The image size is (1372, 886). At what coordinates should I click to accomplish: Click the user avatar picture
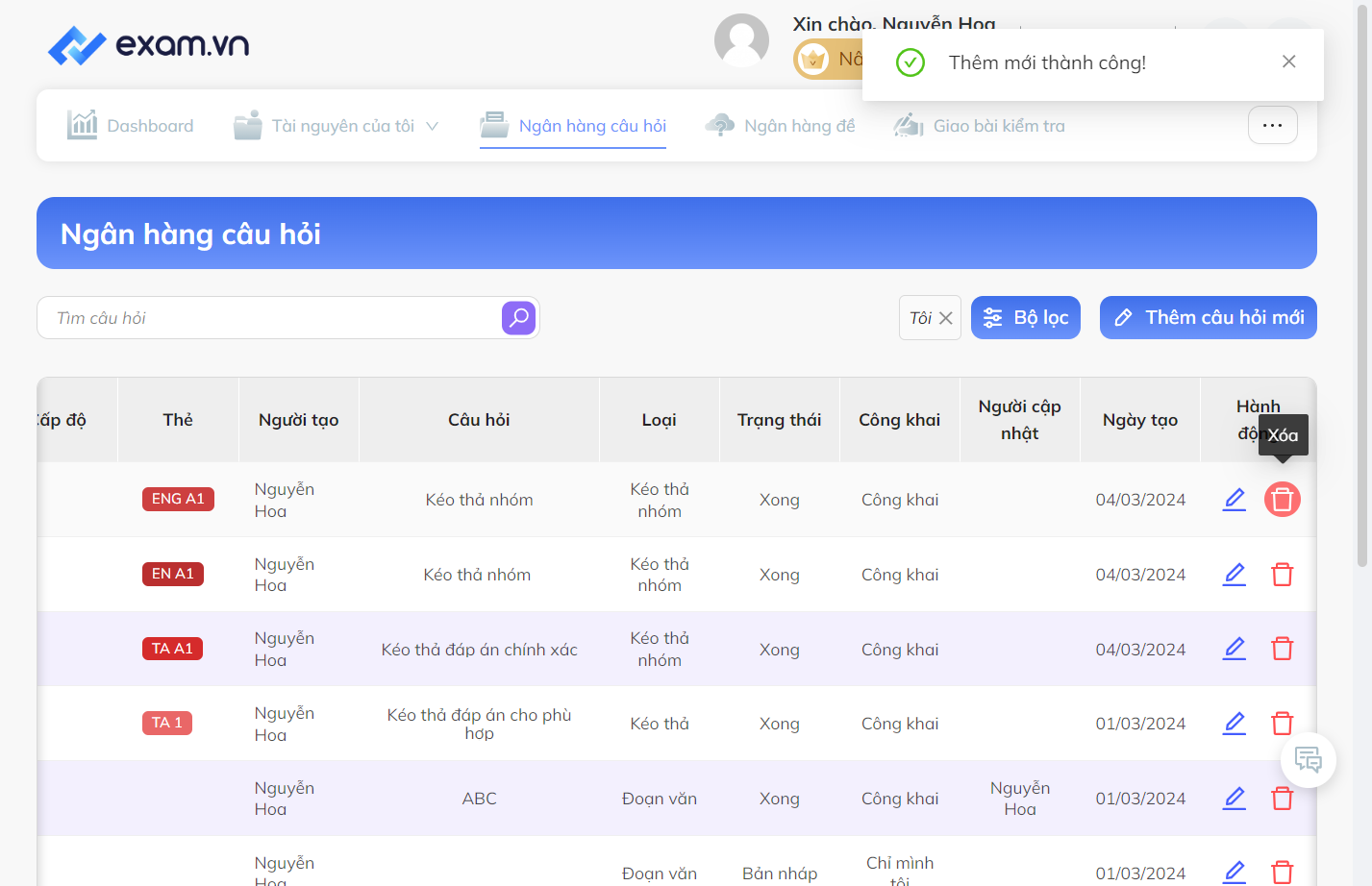pyautogui.click(x=741, y=40)
